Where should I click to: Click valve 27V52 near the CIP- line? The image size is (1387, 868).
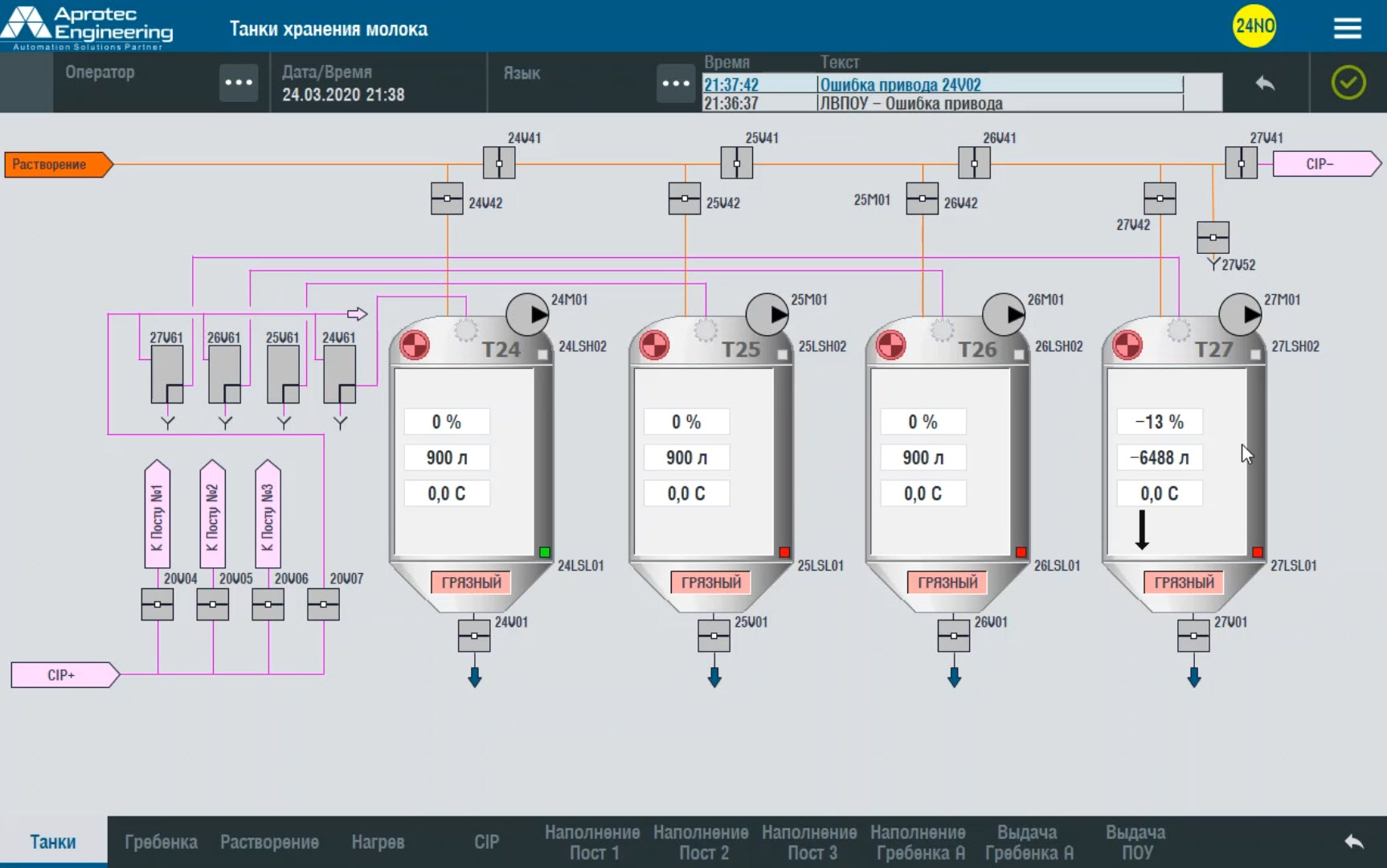tap(1213, 237)
